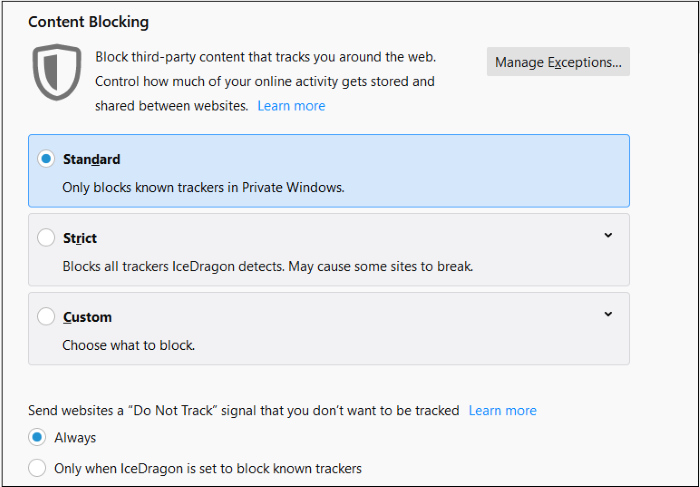Click the Always option label text
Viewport: 700px width, 487px height.
tap(75, 438)
